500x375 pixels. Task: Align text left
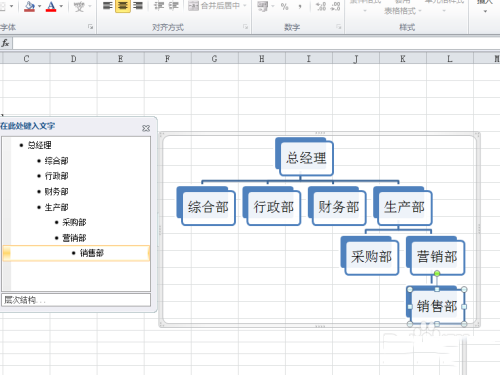click(x=107, y=6)
